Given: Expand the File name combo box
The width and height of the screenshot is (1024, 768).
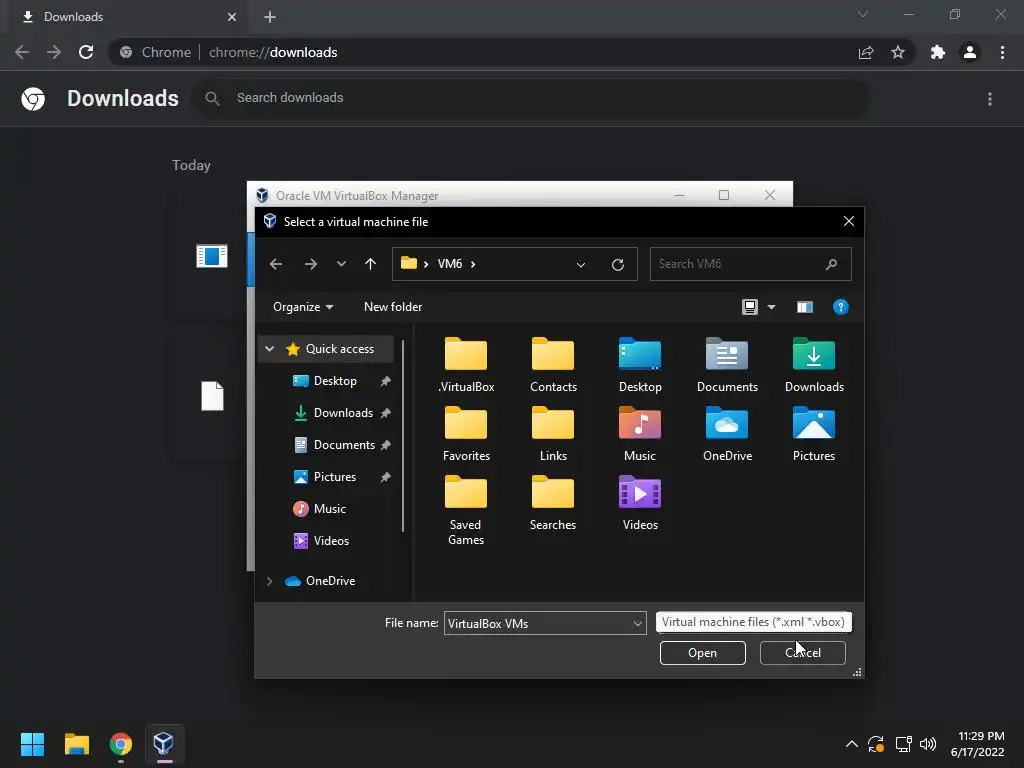Looking at the screenshot, I should click(637, 624).
